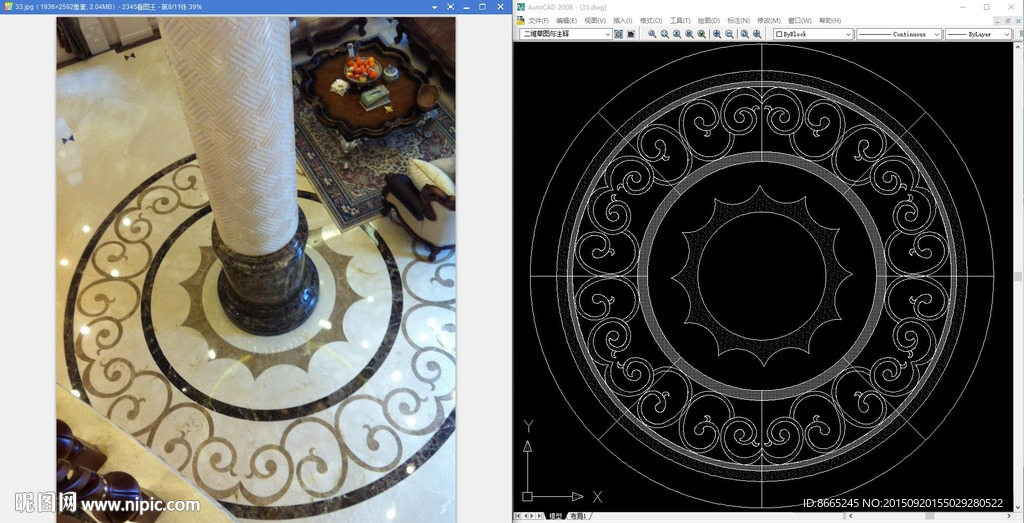Open the 修改(M) modify menu
Viewport: 1024px width, 523px height.
click(x=769, y=20)
